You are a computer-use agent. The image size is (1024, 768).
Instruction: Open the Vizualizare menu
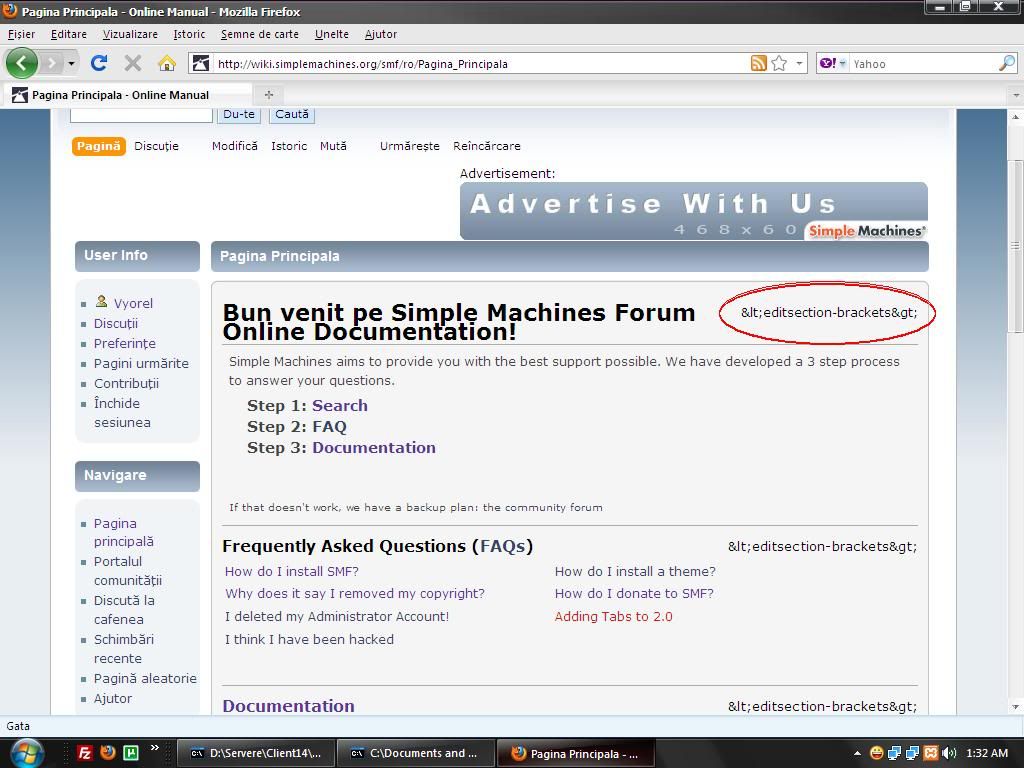130,34
